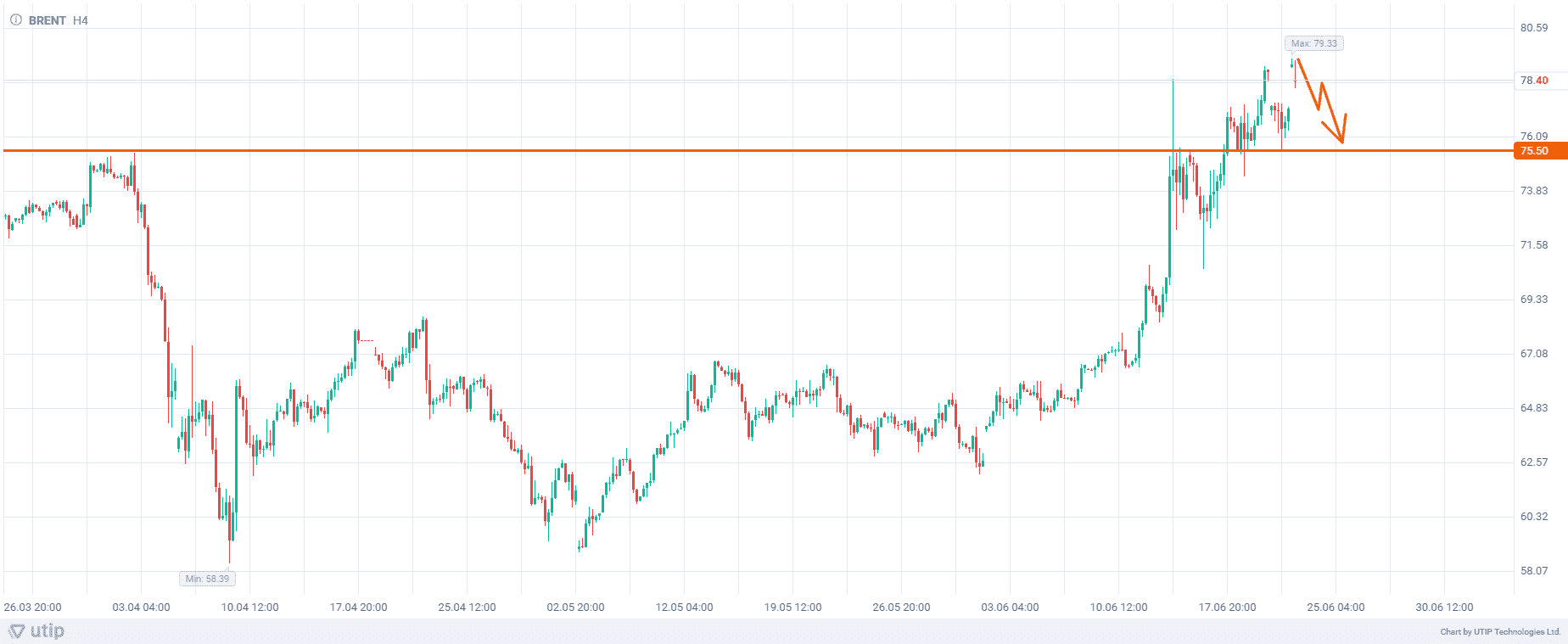Click the utip wordmark text
Viewport: 1568px width, 644px height.
click(x=48, y=631)
